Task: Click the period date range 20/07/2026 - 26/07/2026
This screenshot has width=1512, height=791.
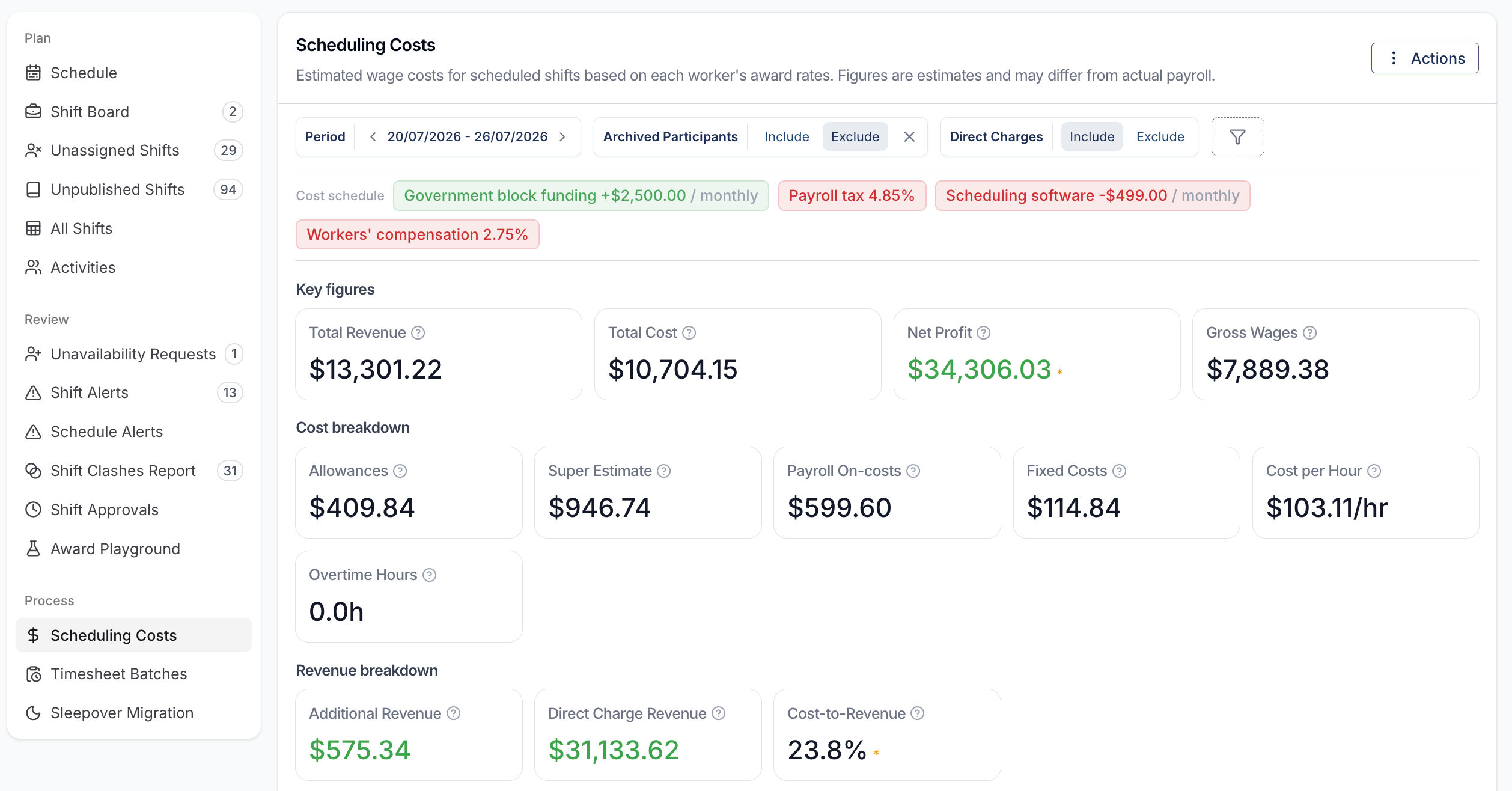Action: click(x=468, y=137)
